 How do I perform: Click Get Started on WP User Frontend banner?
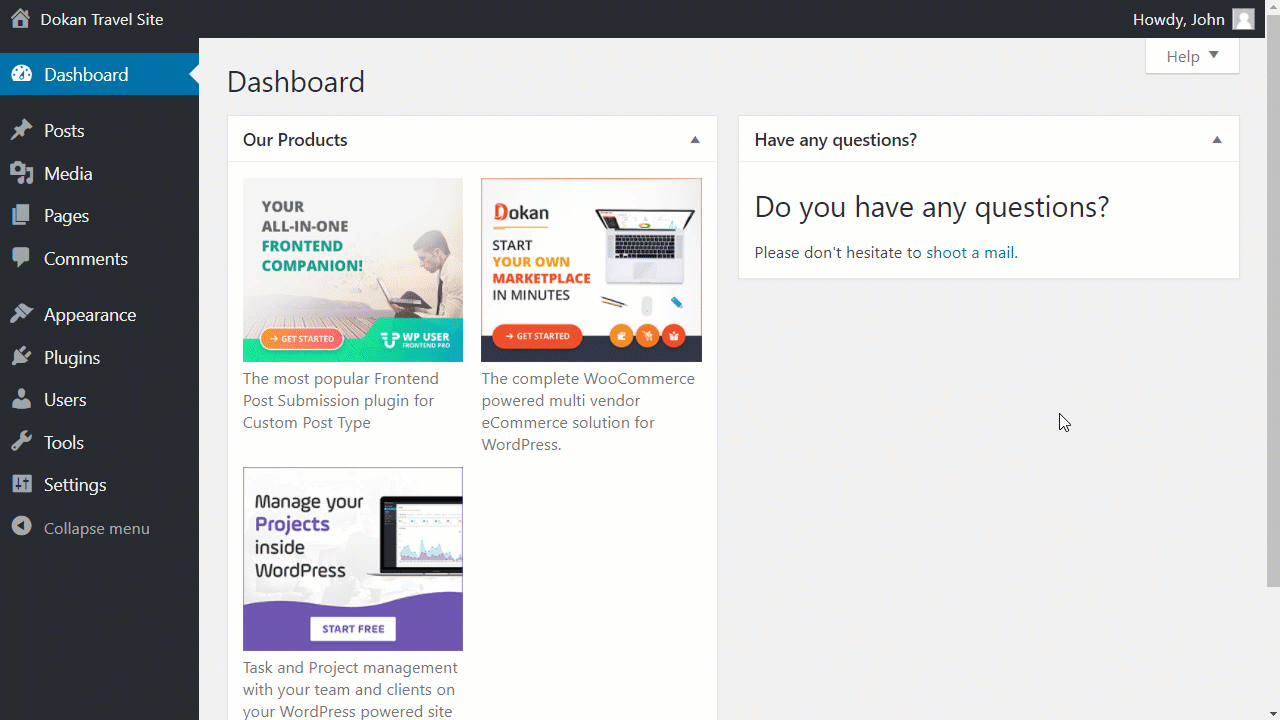point(301,339)
